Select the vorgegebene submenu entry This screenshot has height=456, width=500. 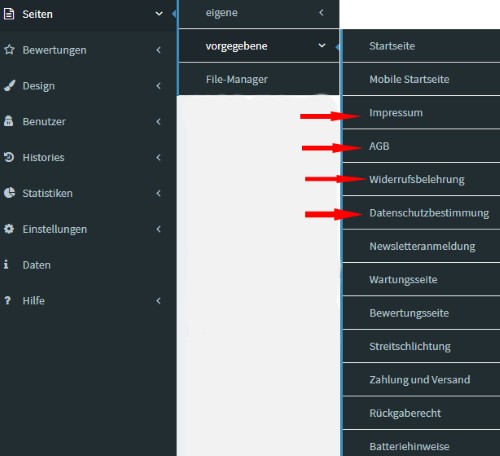tap(259, 46)
